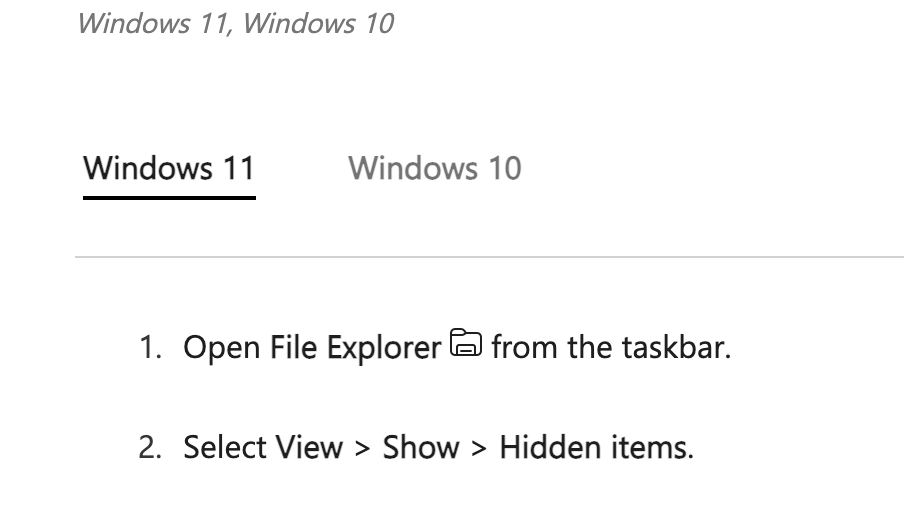
Task: Click the first '>' between View and Show
Action: [x=362, y=448]
